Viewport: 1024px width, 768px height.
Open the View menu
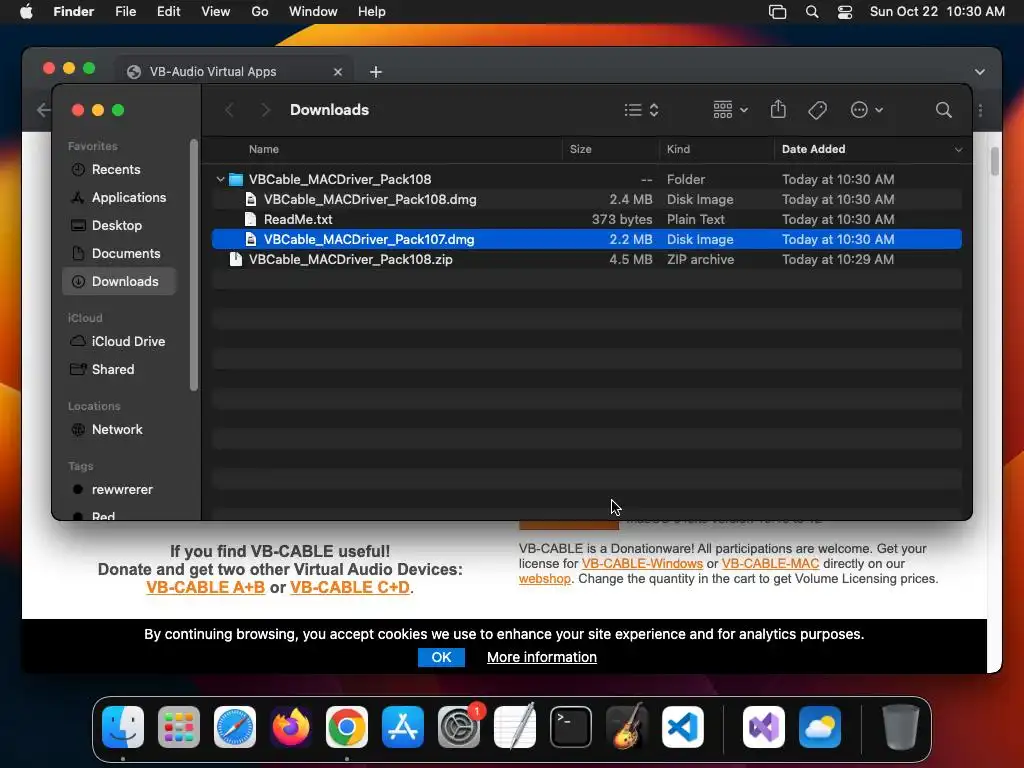click(216, 12)
